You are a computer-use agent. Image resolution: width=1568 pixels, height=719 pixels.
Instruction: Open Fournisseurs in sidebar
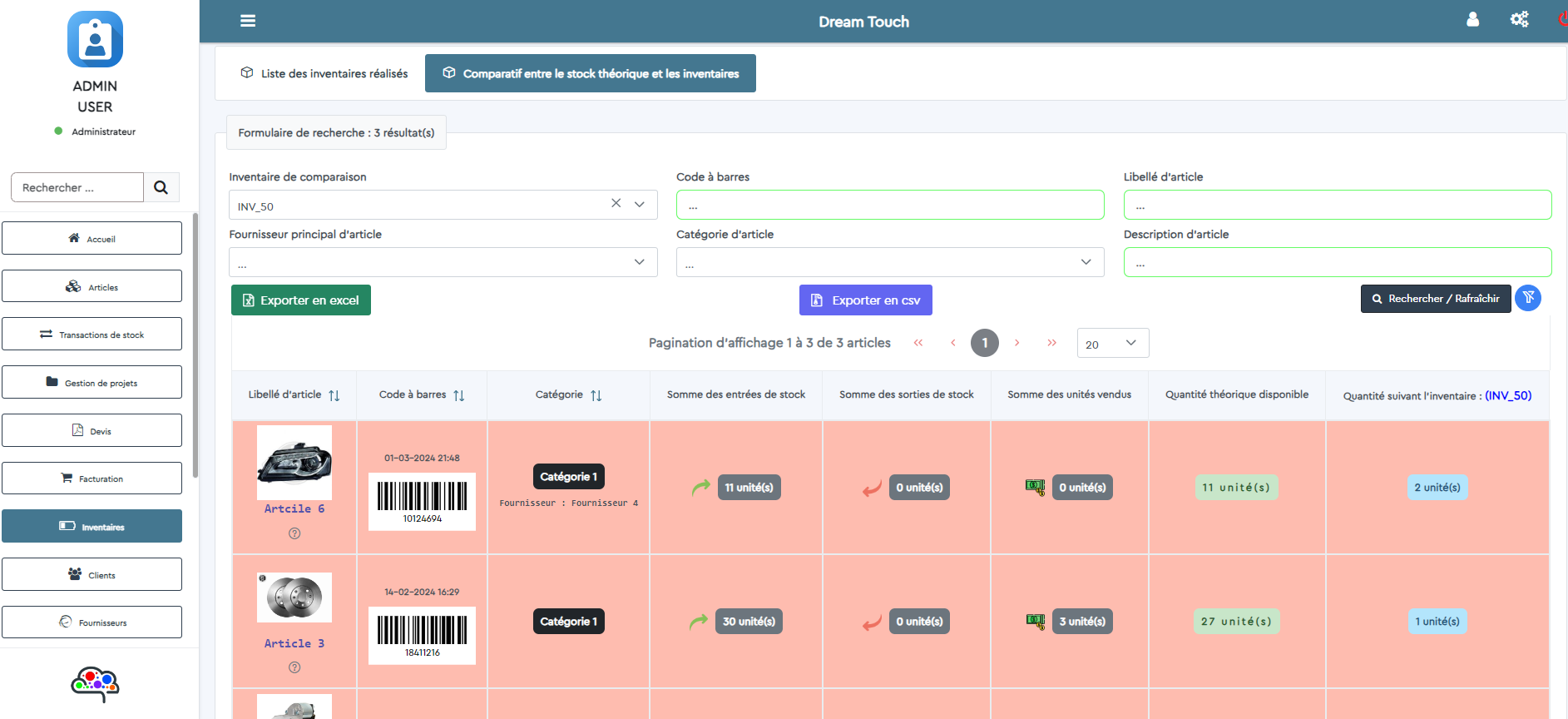click(92, 622)
